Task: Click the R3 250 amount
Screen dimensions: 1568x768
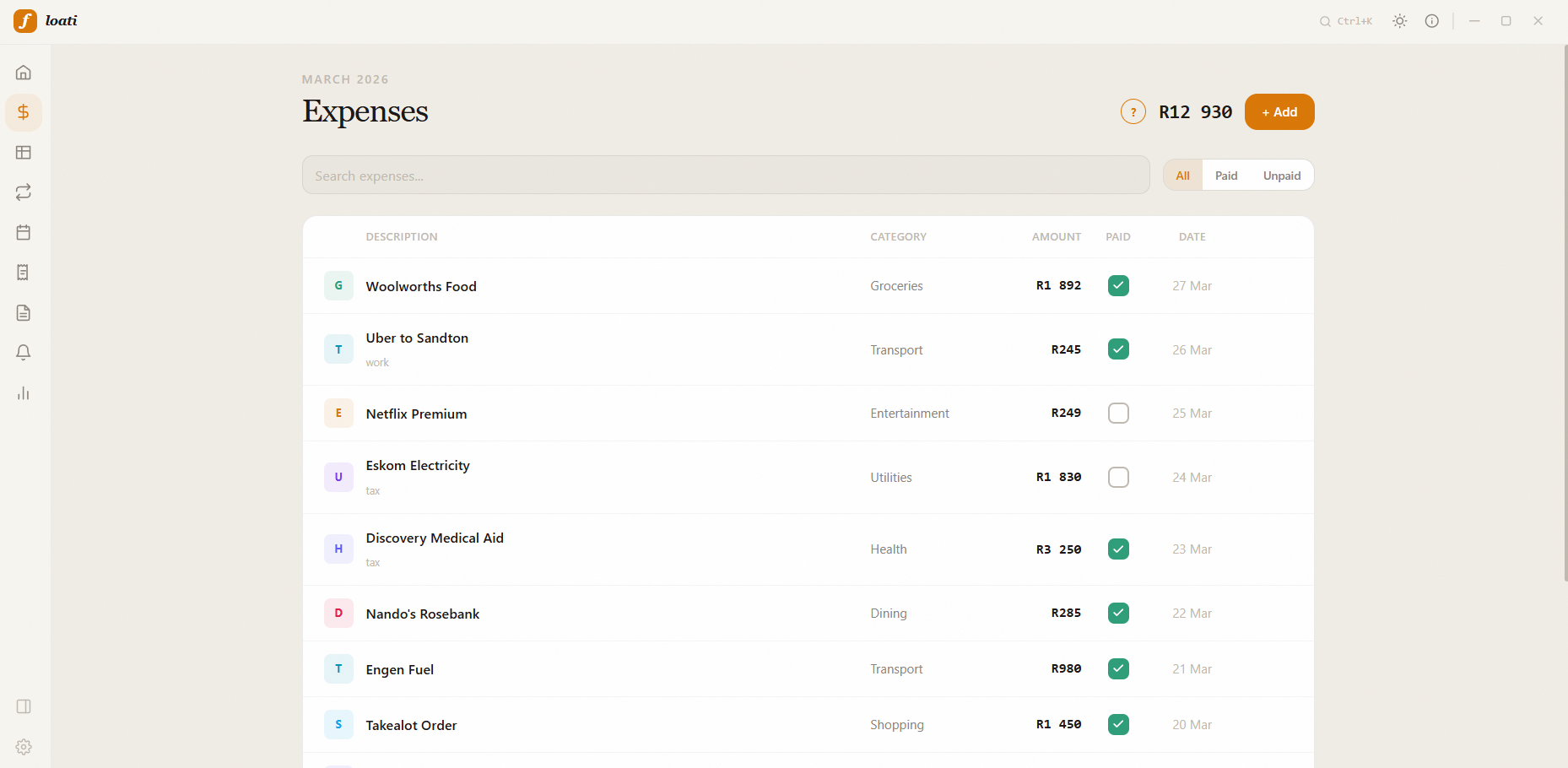Action: coord(1058,549)
